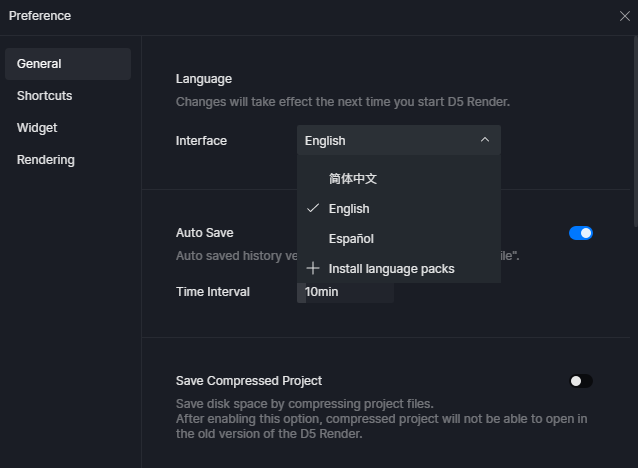Collapse the Interface language dropdown

pos(399,140)
